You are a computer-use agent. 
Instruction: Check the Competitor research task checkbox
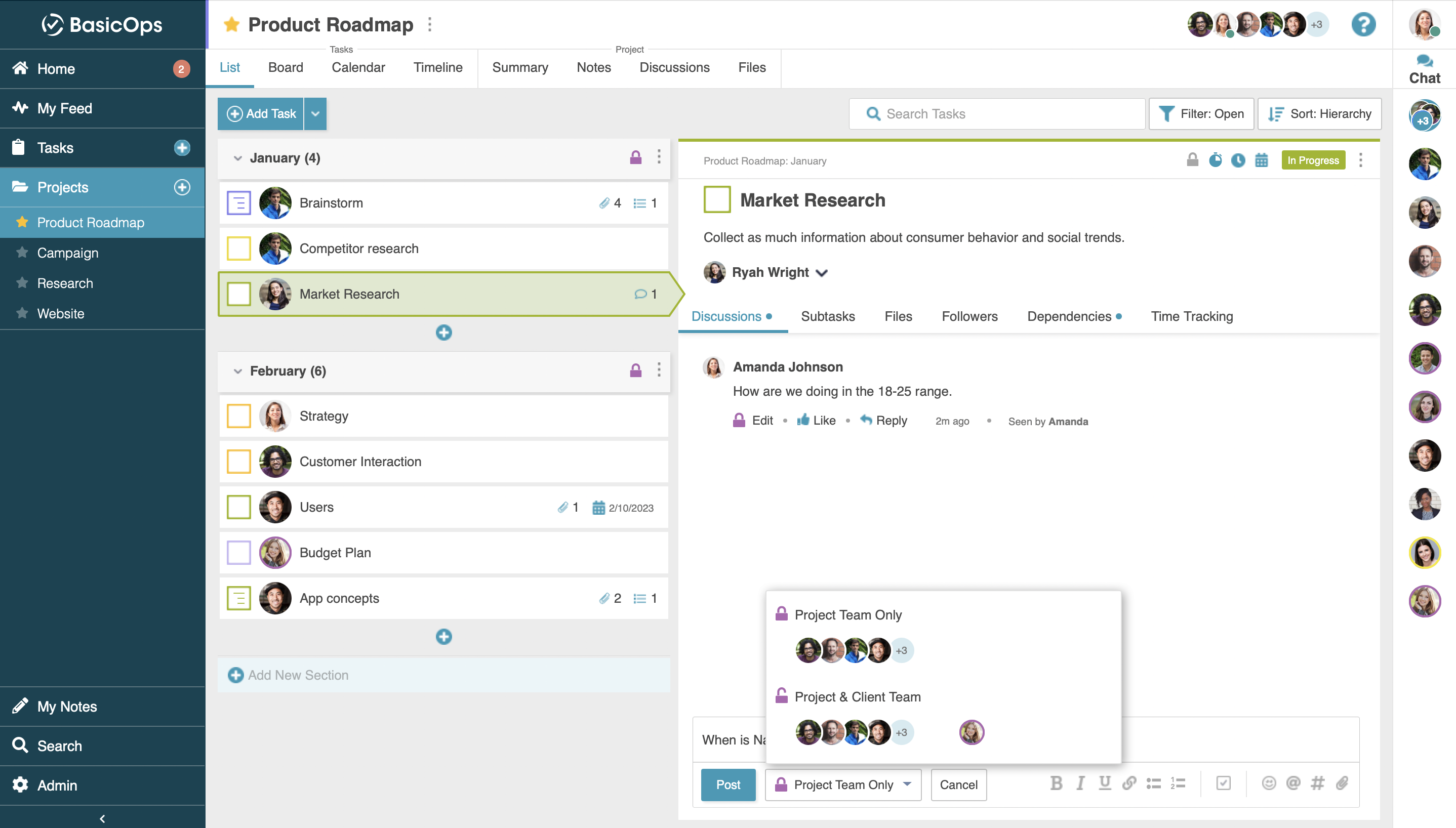238,249
